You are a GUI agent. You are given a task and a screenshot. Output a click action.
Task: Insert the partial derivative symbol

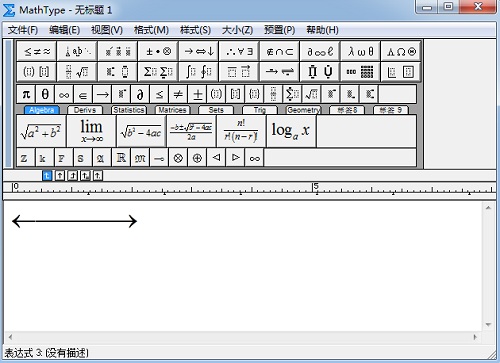(140, 94)
